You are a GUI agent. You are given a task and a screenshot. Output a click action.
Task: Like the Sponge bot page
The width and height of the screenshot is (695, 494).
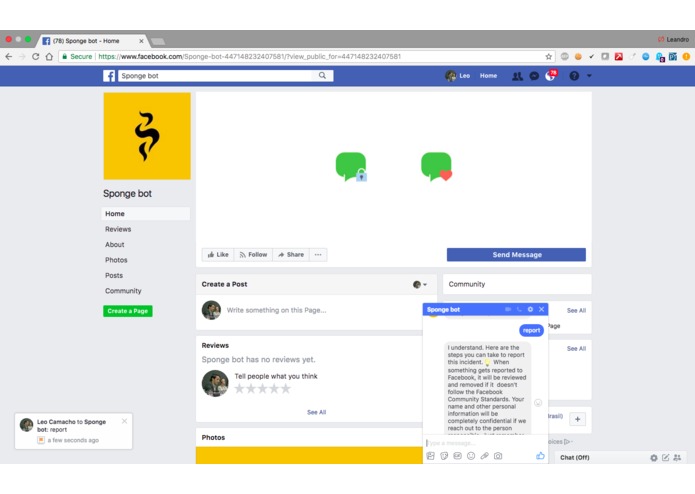coord(218,255)
